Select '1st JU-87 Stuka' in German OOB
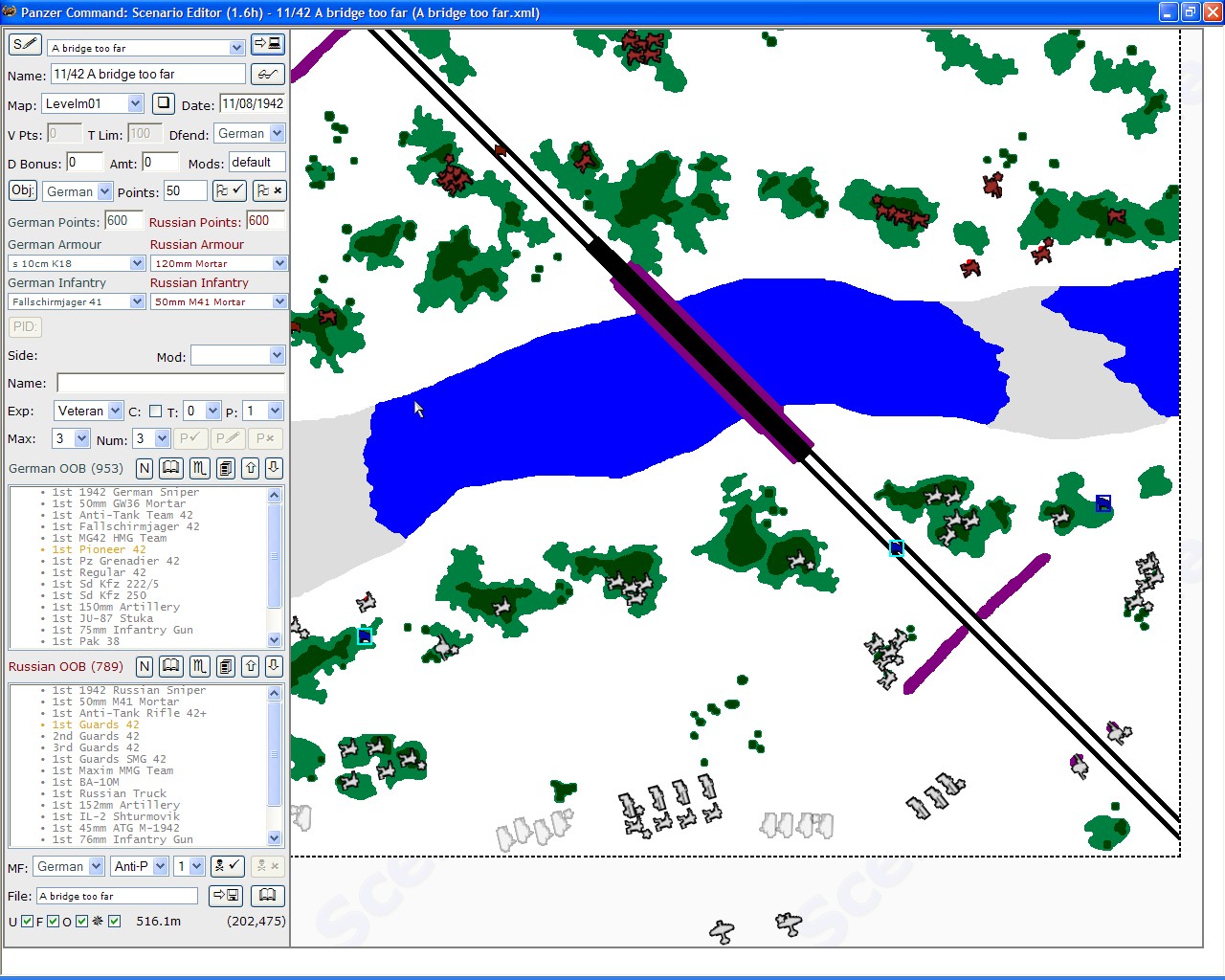 coord(102,618)
